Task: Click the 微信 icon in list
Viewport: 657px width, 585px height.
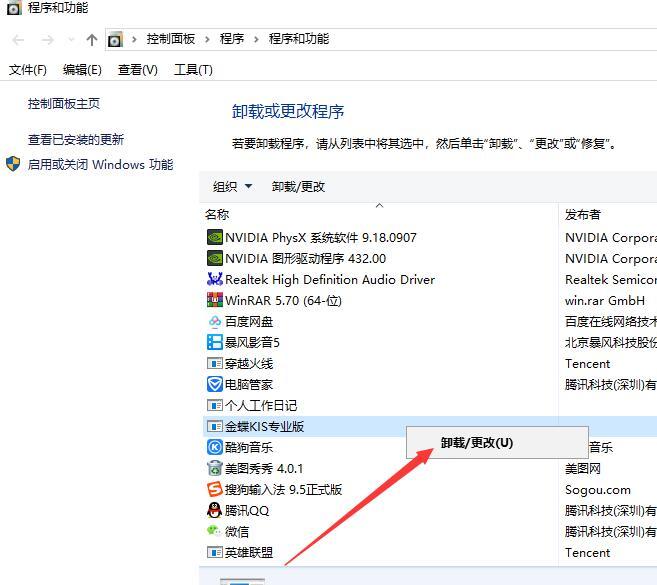Action: tap(214, 532)
